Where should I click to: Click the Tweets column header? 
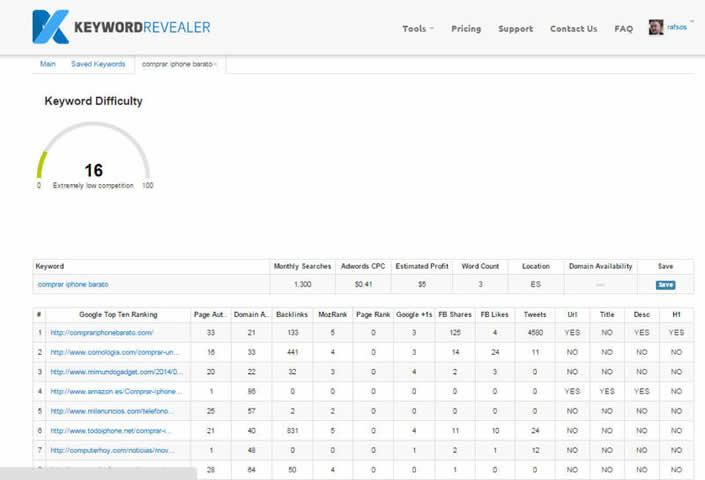[x=535, y=315]
